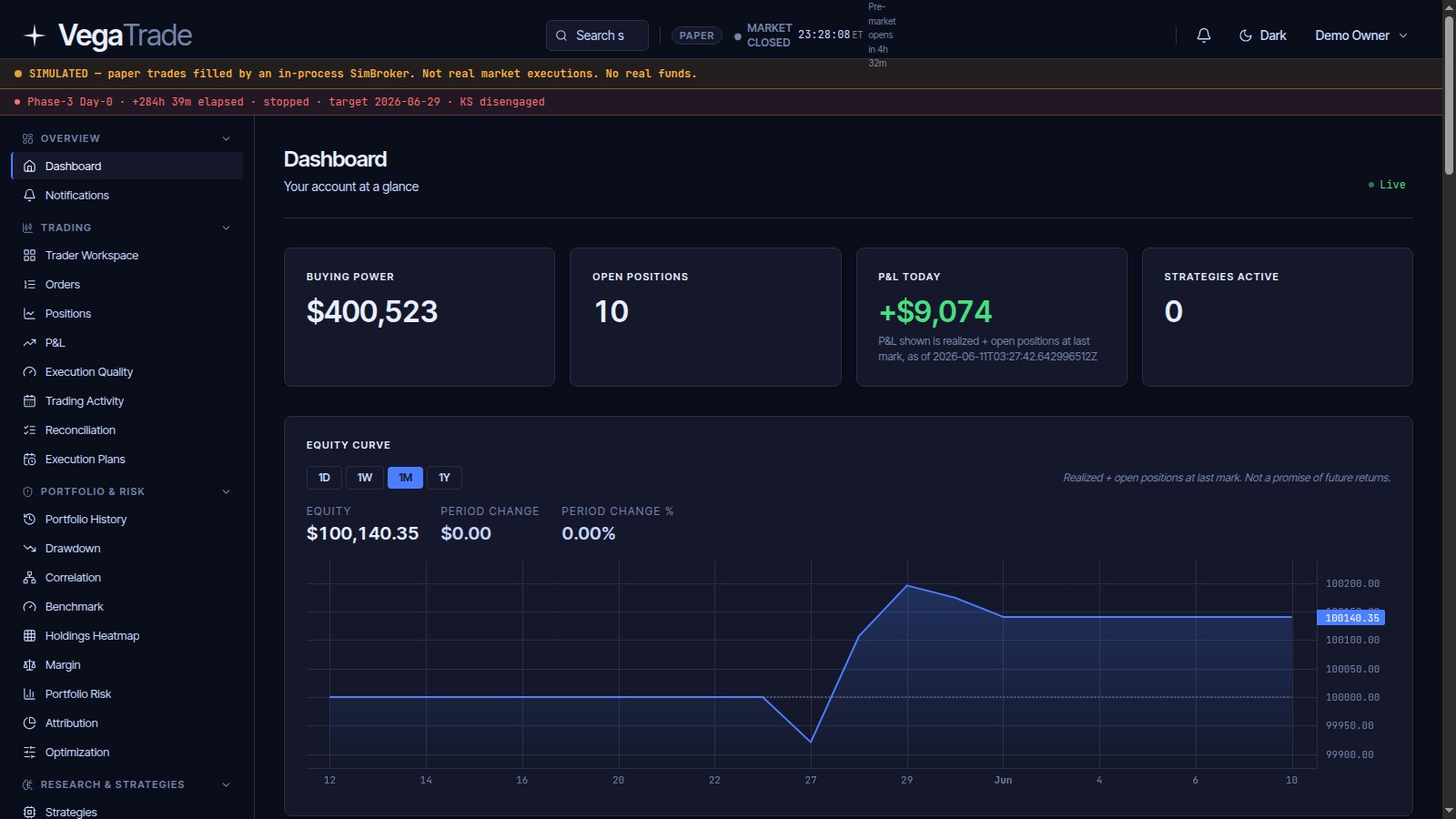Click the Correlation network icon
The width and height of the screenshot is (1456, 819).
[x=29, y=578]
